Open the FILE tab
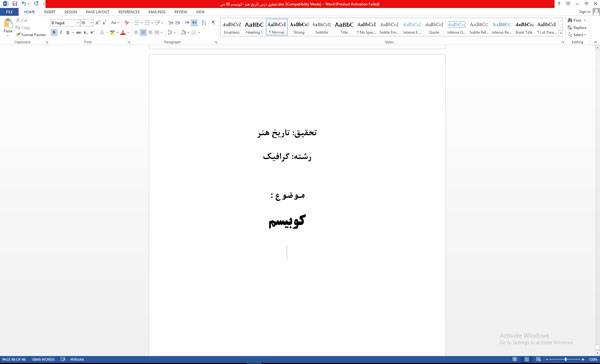The image size is (600, 364). [x=9, y=12]
